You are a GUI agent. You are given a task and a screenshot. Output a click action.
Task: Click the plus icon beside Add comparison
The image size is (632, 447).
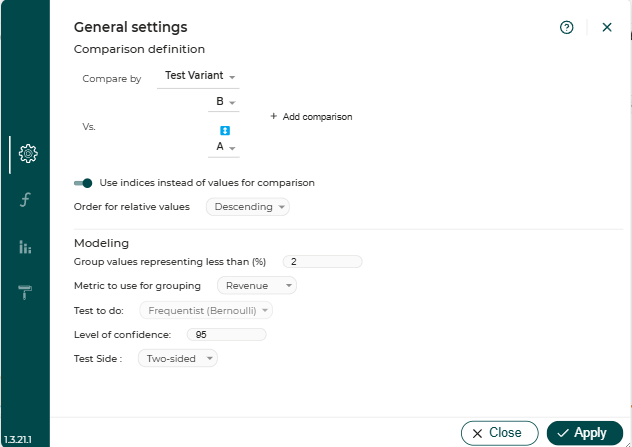tap(274, 116)
